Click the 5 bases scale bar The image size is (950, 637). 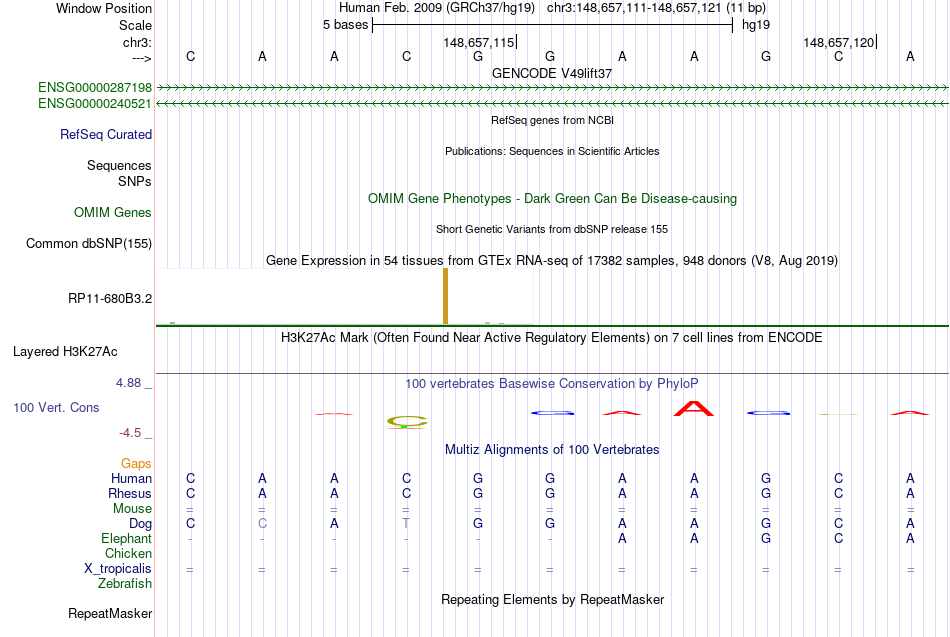pyautogui.click(x=553, y=25)
